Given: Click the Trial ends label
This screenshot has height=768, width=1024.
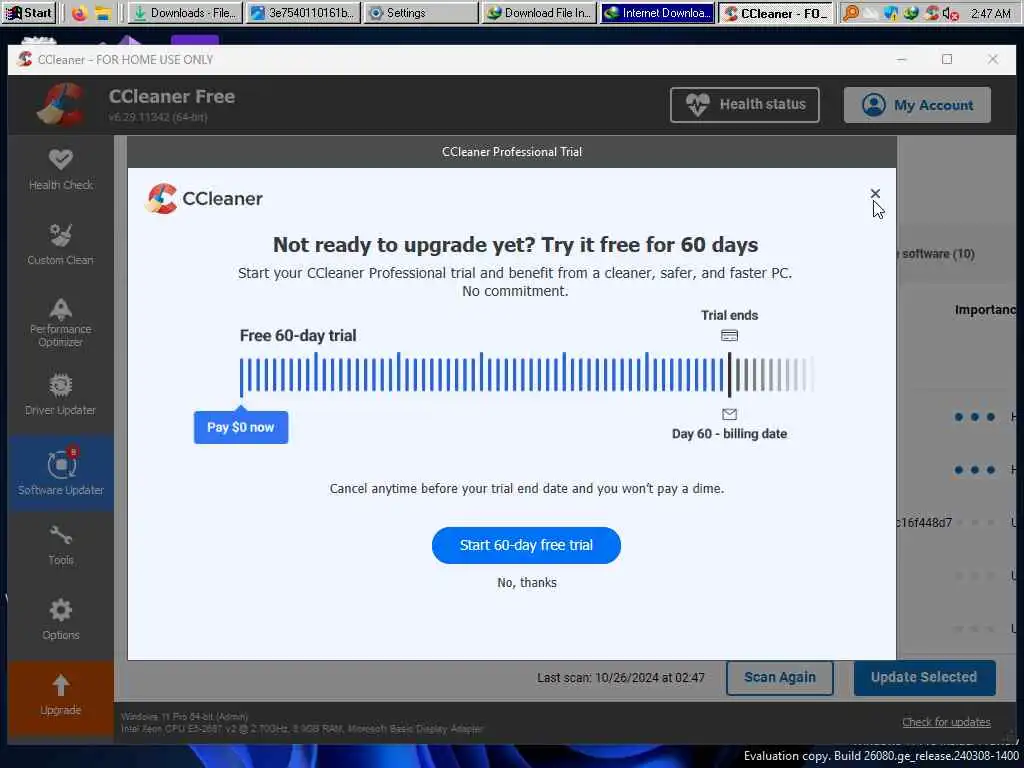Looking at the screenshot, I should pyautogui.click(x=729, y=315).
